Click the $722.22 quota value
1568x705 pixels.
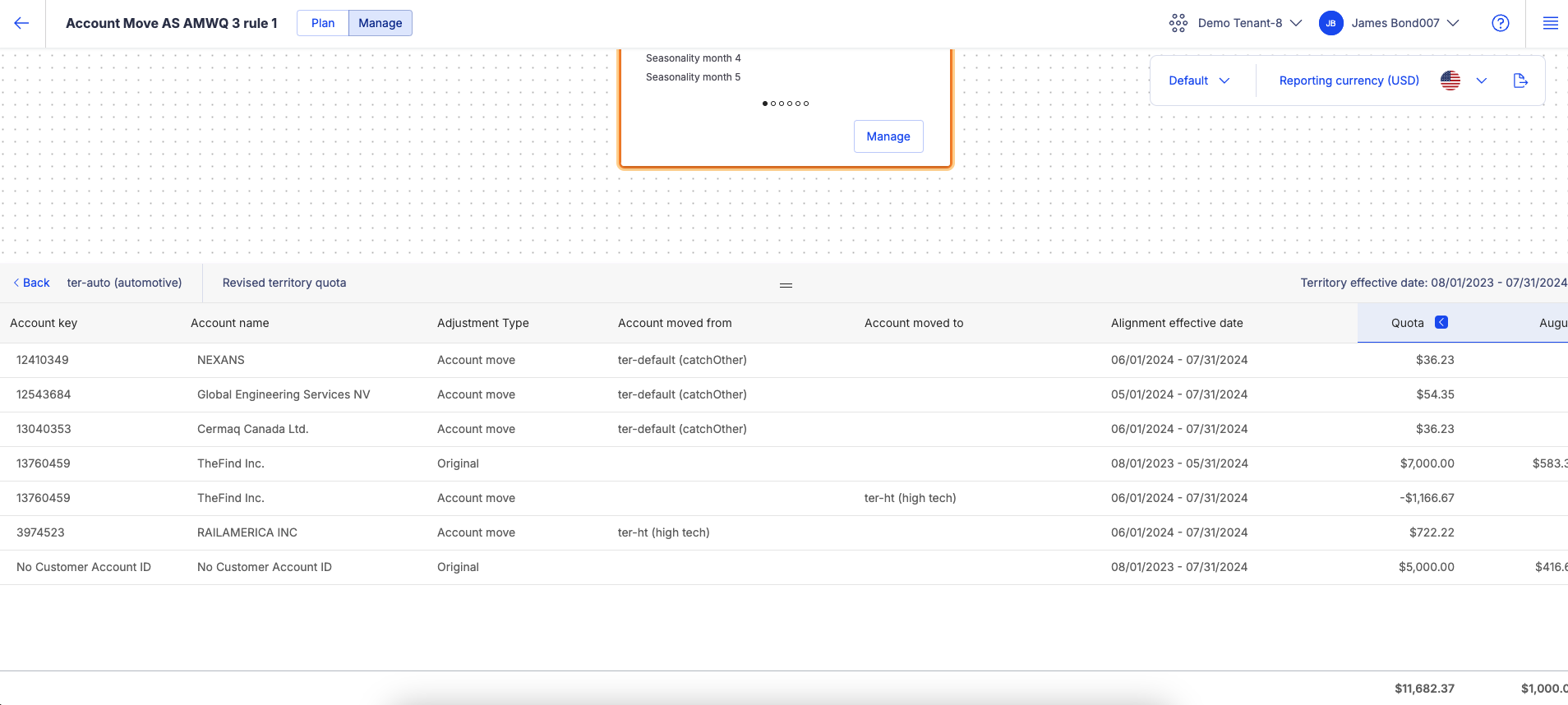[1432, 532]
